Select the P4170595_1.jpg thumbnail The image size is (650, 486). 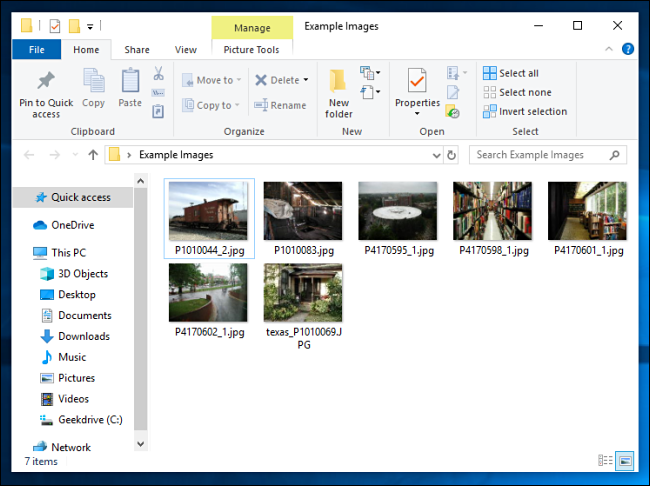click(x=398, y=211)
